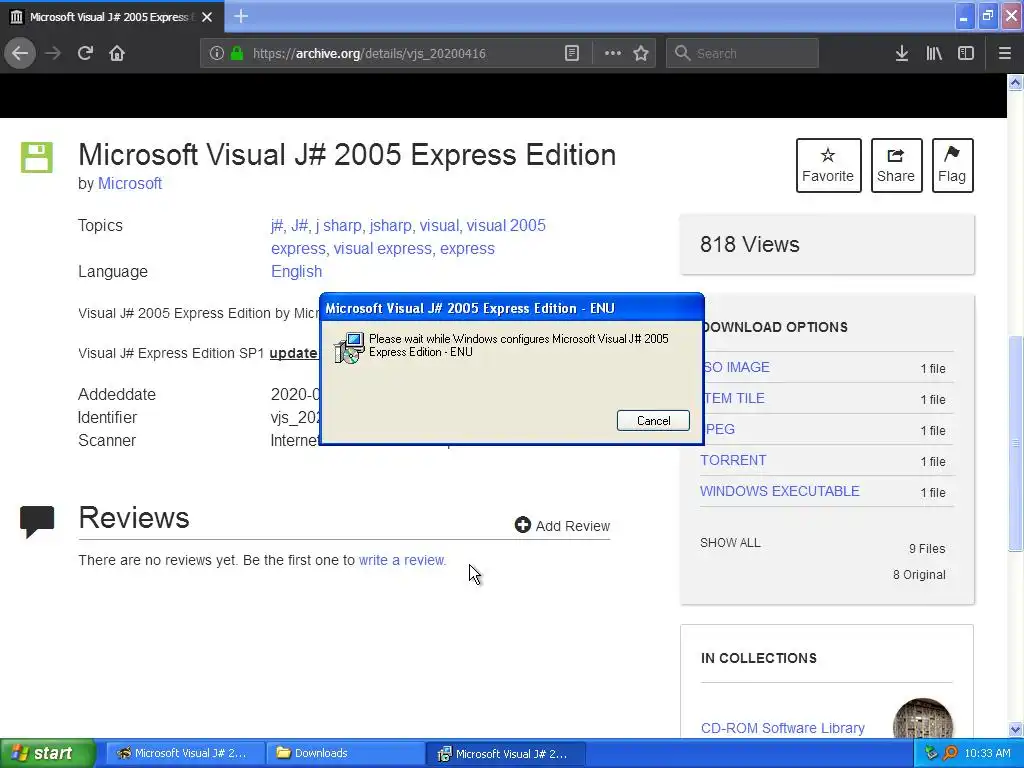Open the CD-ROM Software Library thumbnail

[x=922, y=720]
